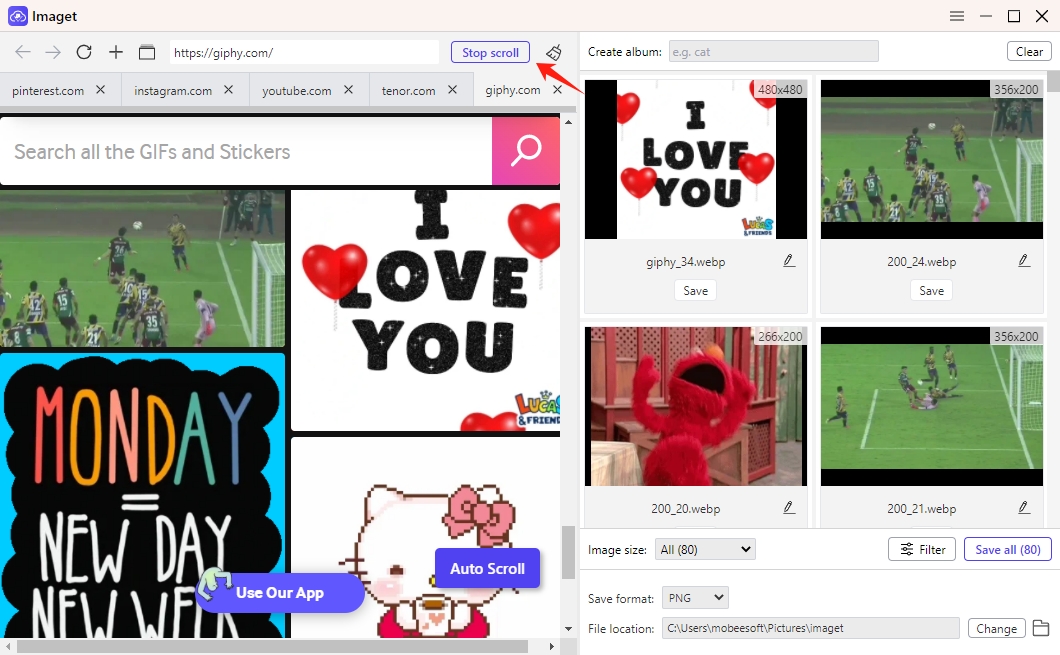Rename 200_21.webp with pencil icon
Viewport: 1060px width, 655px height.
1024,508
